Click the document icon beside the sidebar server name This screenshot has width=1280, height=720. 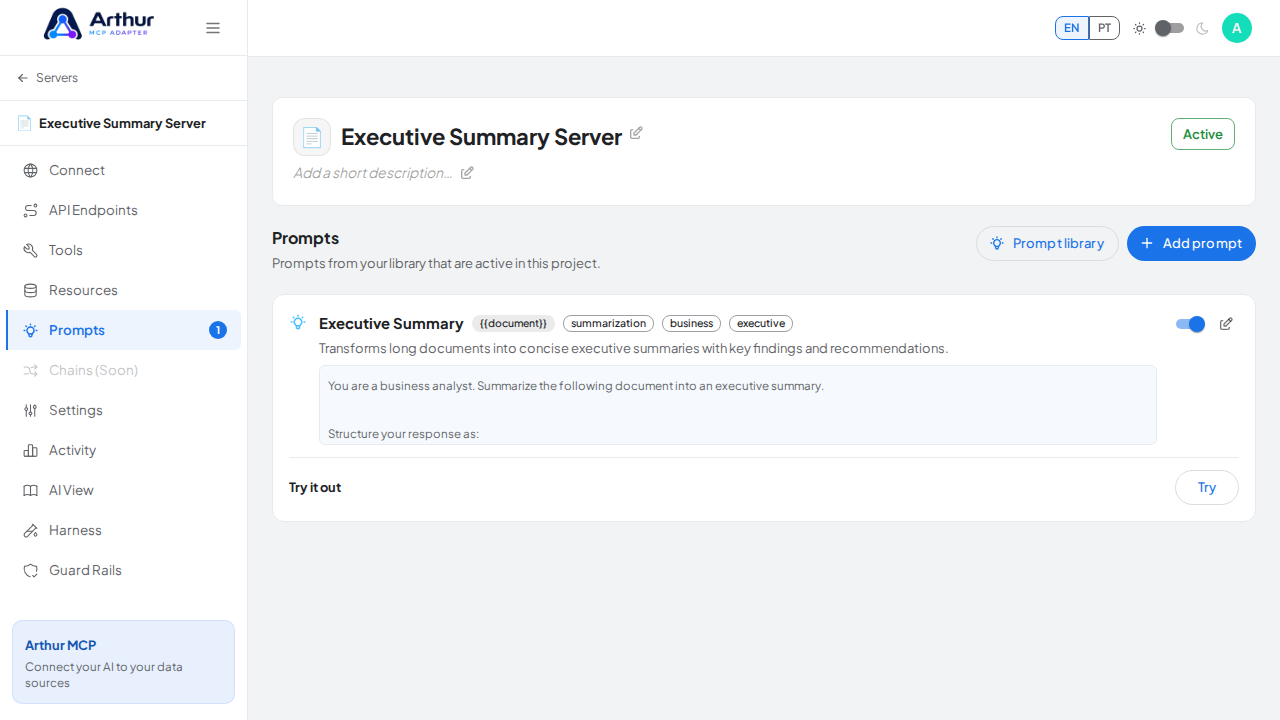(24, 123)
